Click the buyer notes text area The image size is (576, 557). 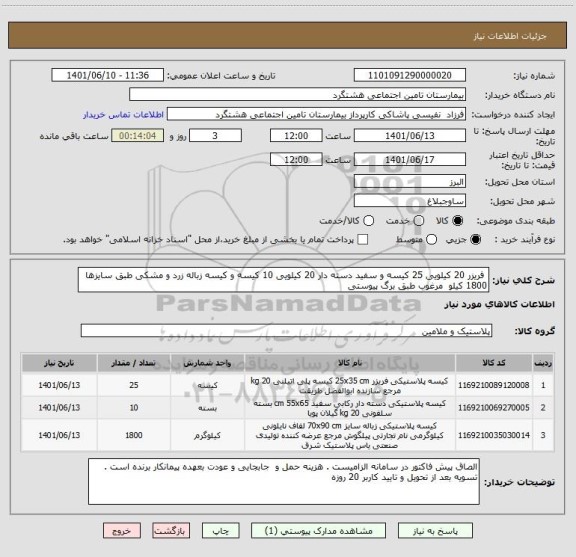284,481
